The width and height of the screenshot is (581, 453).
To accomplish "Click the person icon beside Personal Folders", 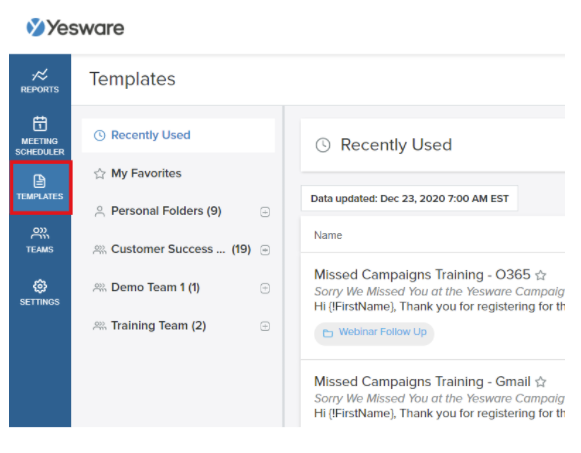I will pos(99,211).
